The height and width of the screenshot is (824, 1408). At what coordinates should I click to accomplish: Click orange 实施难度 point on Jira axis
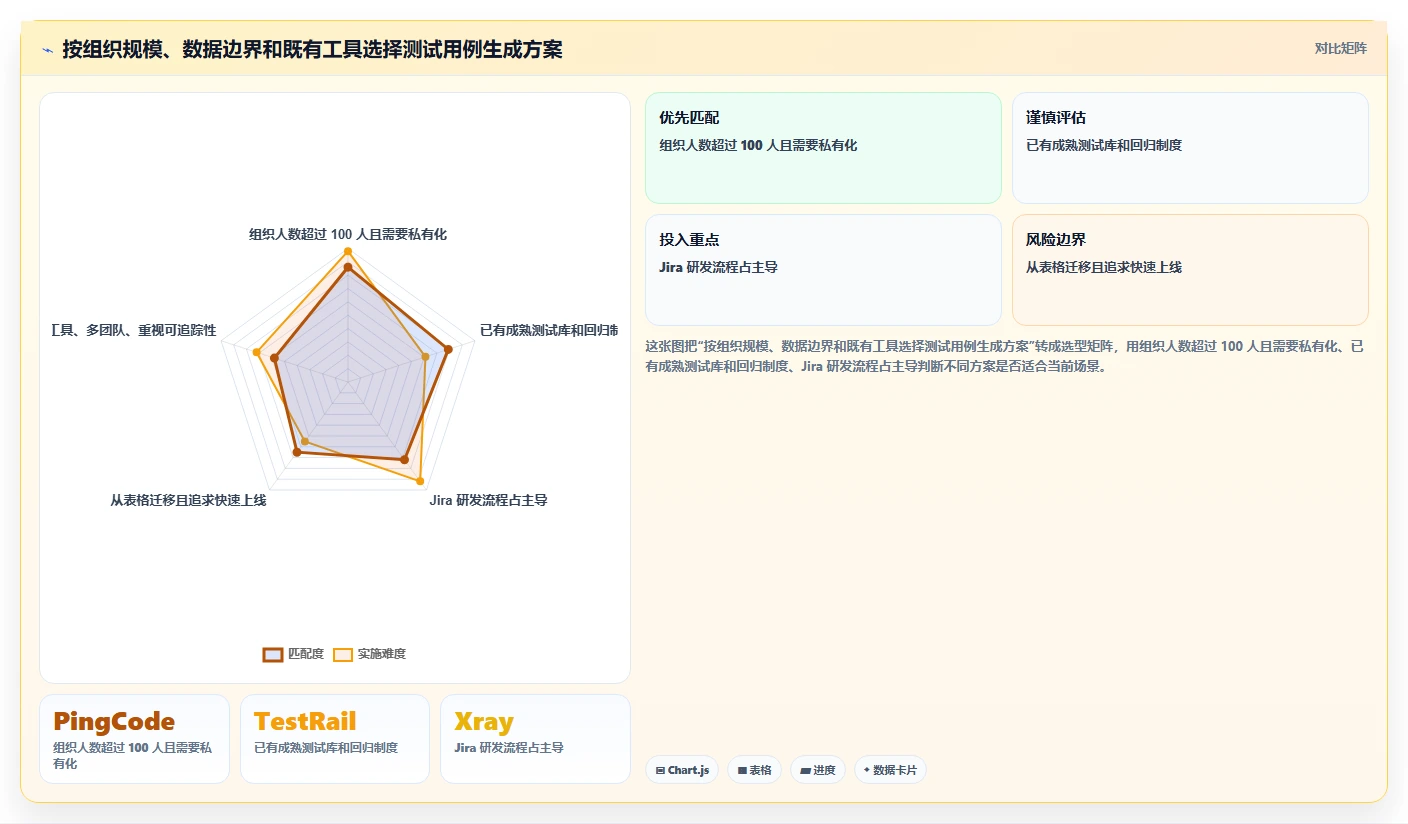(x=420, y=481)
